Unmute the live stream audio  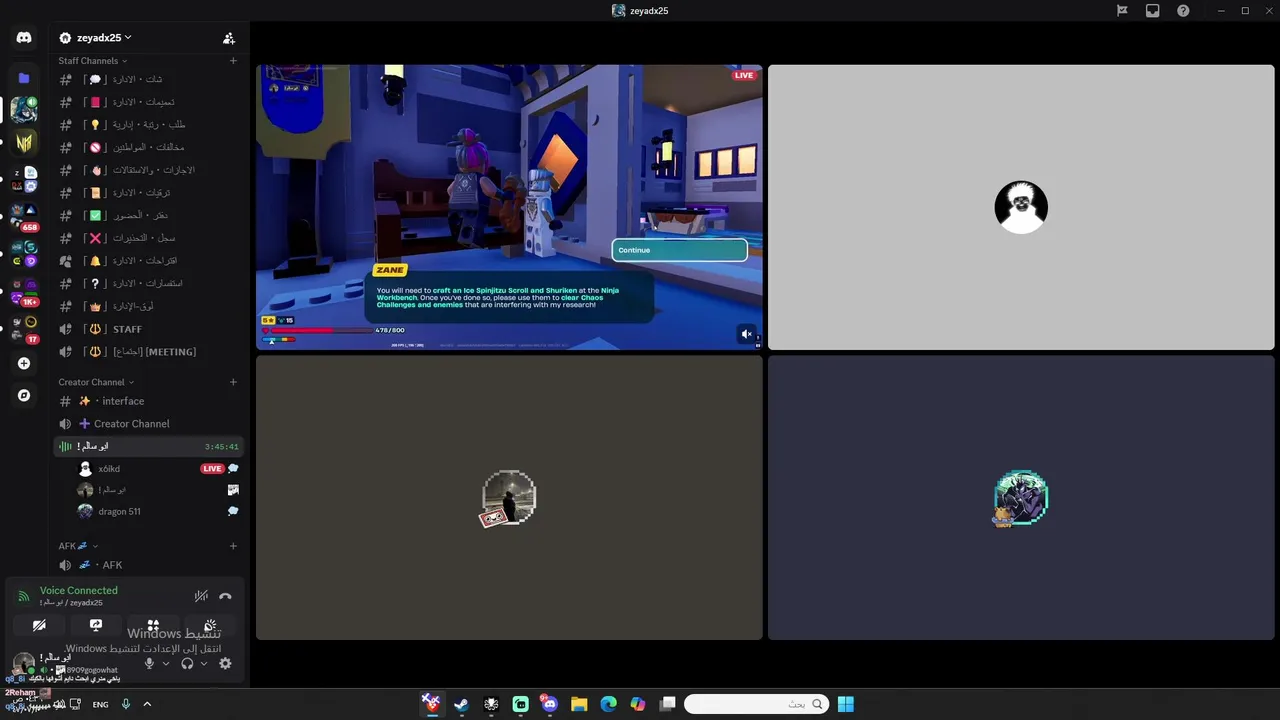746,334
